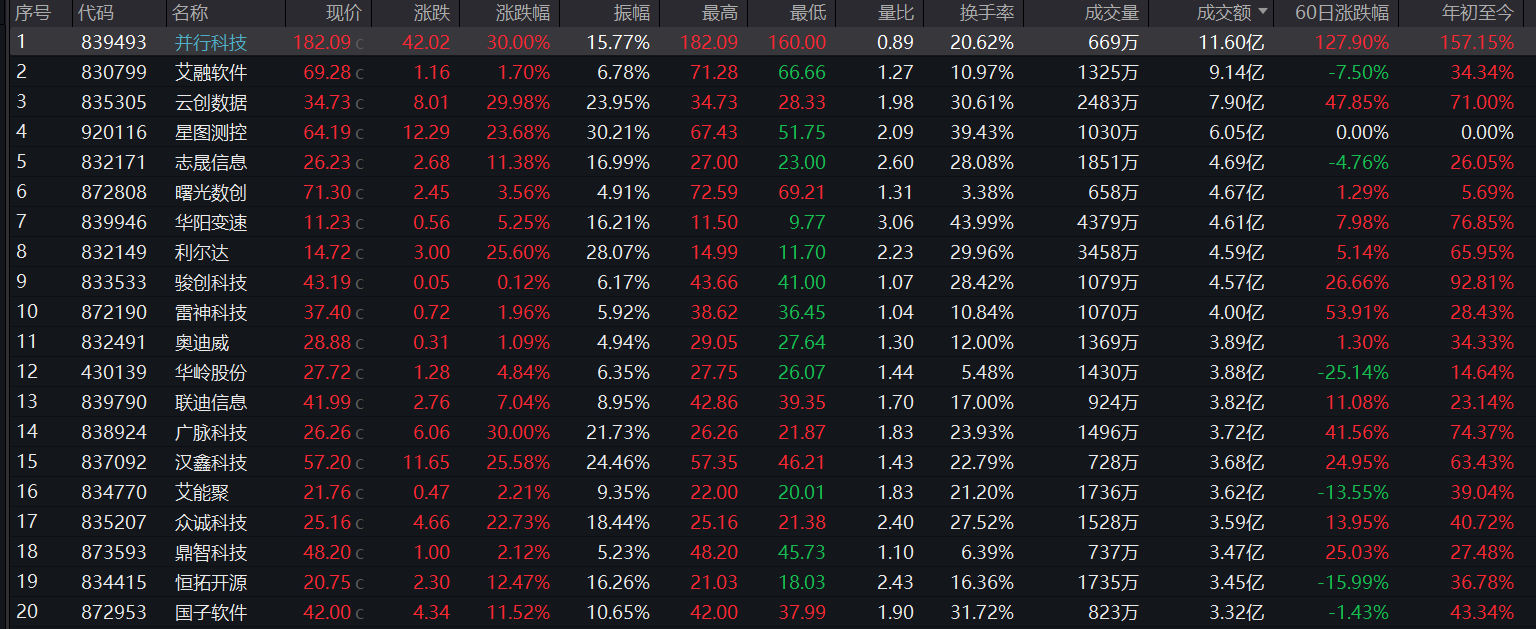Screen dimensions: 1536x629
Task: Select stock 华阳变速
Action: (x=211, y=222)
